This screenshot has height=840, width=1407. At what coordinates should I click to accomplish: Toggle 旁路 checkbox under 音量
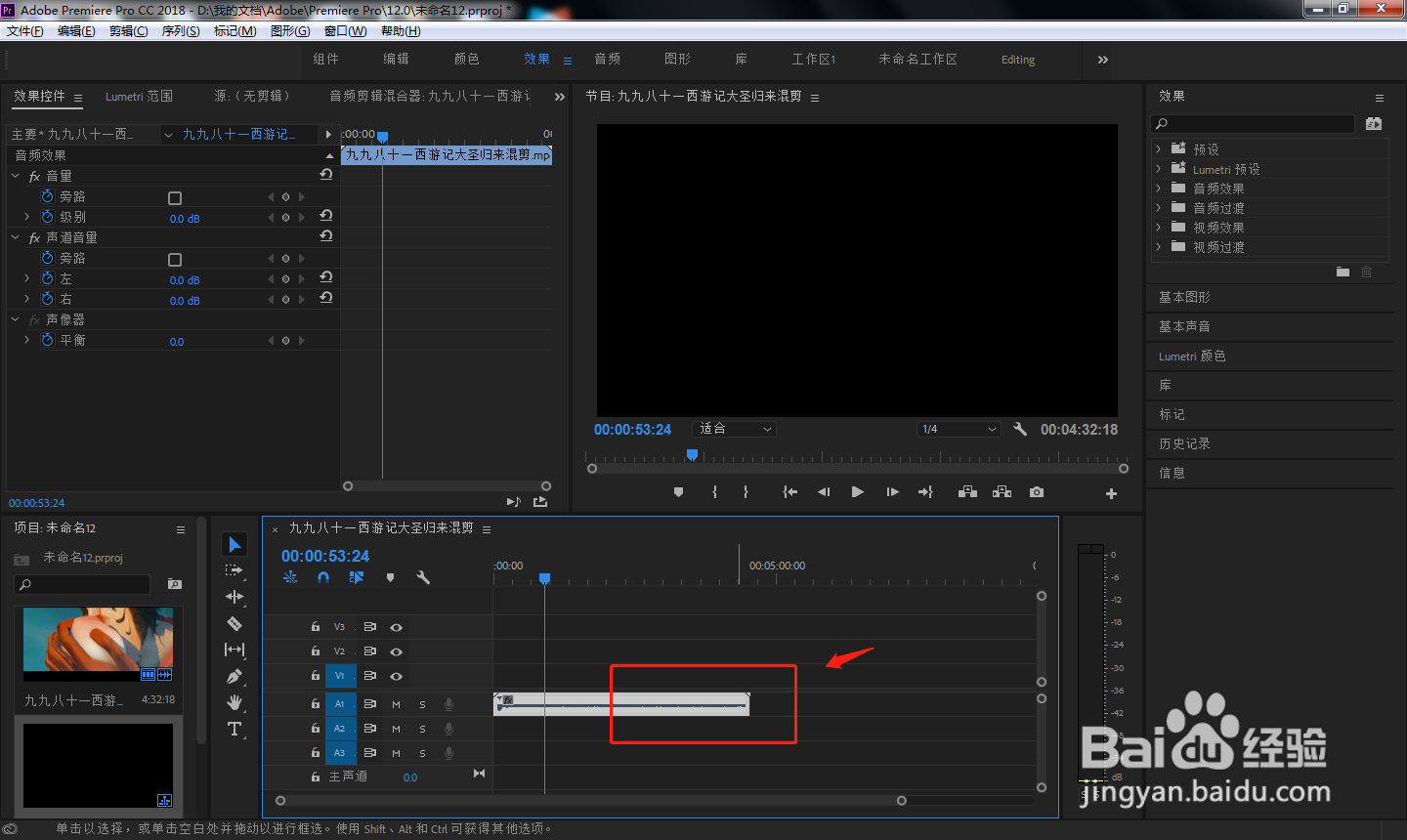(x=175, y=197)
